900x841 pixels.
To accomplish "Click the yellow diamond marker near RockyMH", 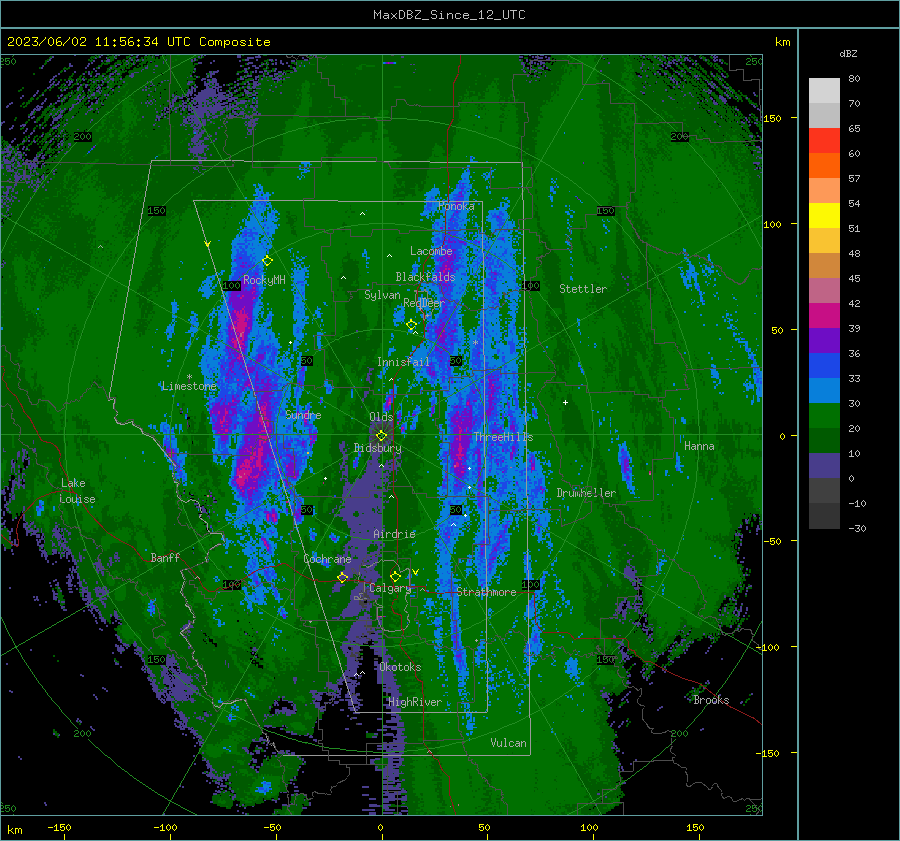I will point(267,261).
